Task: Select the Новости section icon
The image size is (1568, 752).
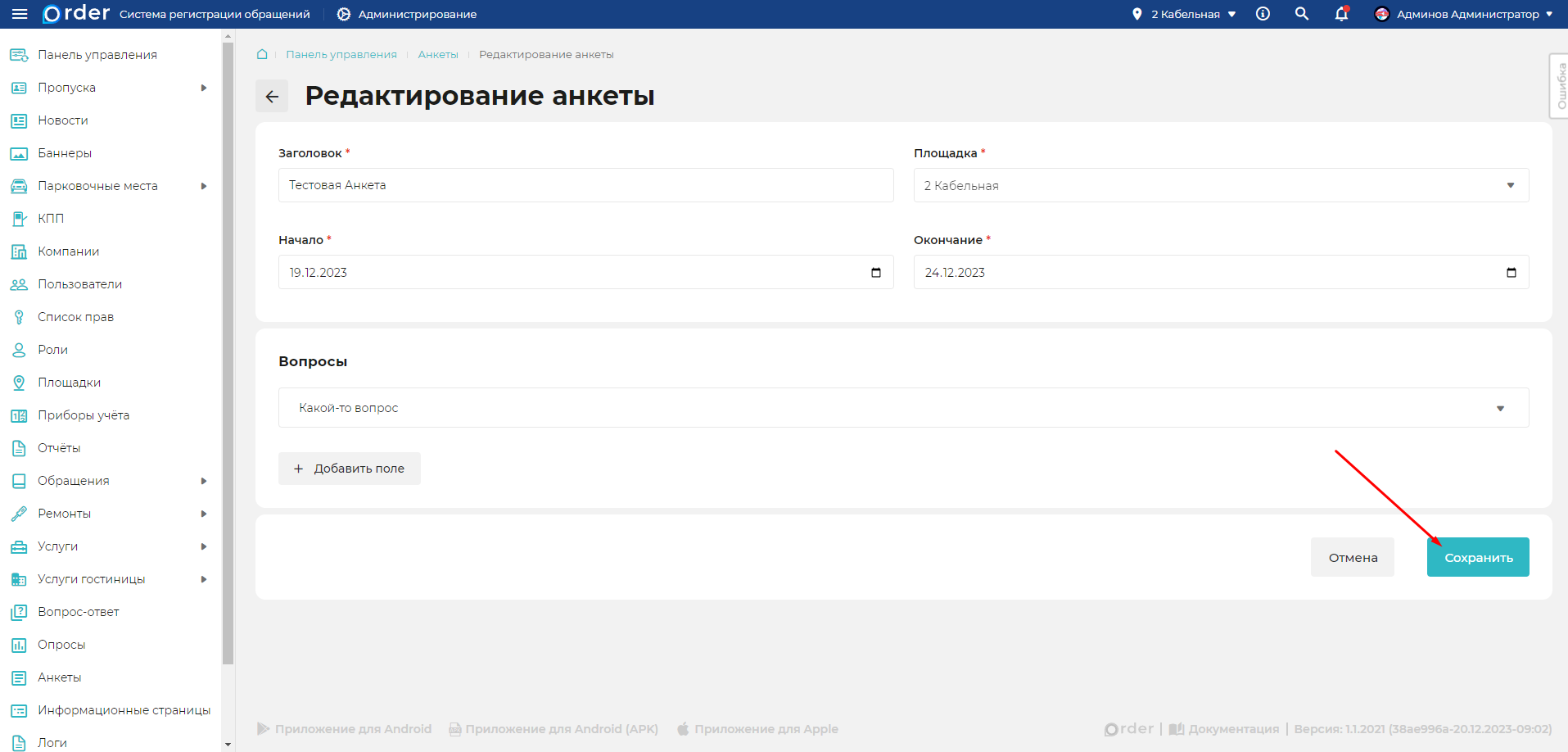Action: tap(18, 120)
